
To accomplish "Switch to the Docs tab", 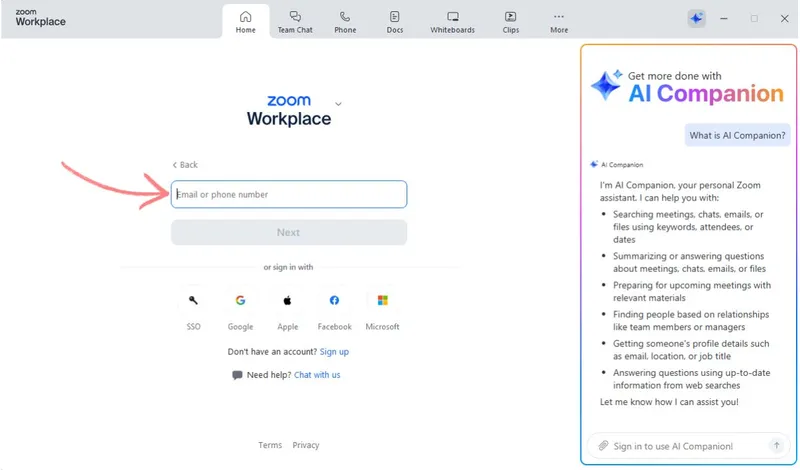I will click(x=395, y=21).
